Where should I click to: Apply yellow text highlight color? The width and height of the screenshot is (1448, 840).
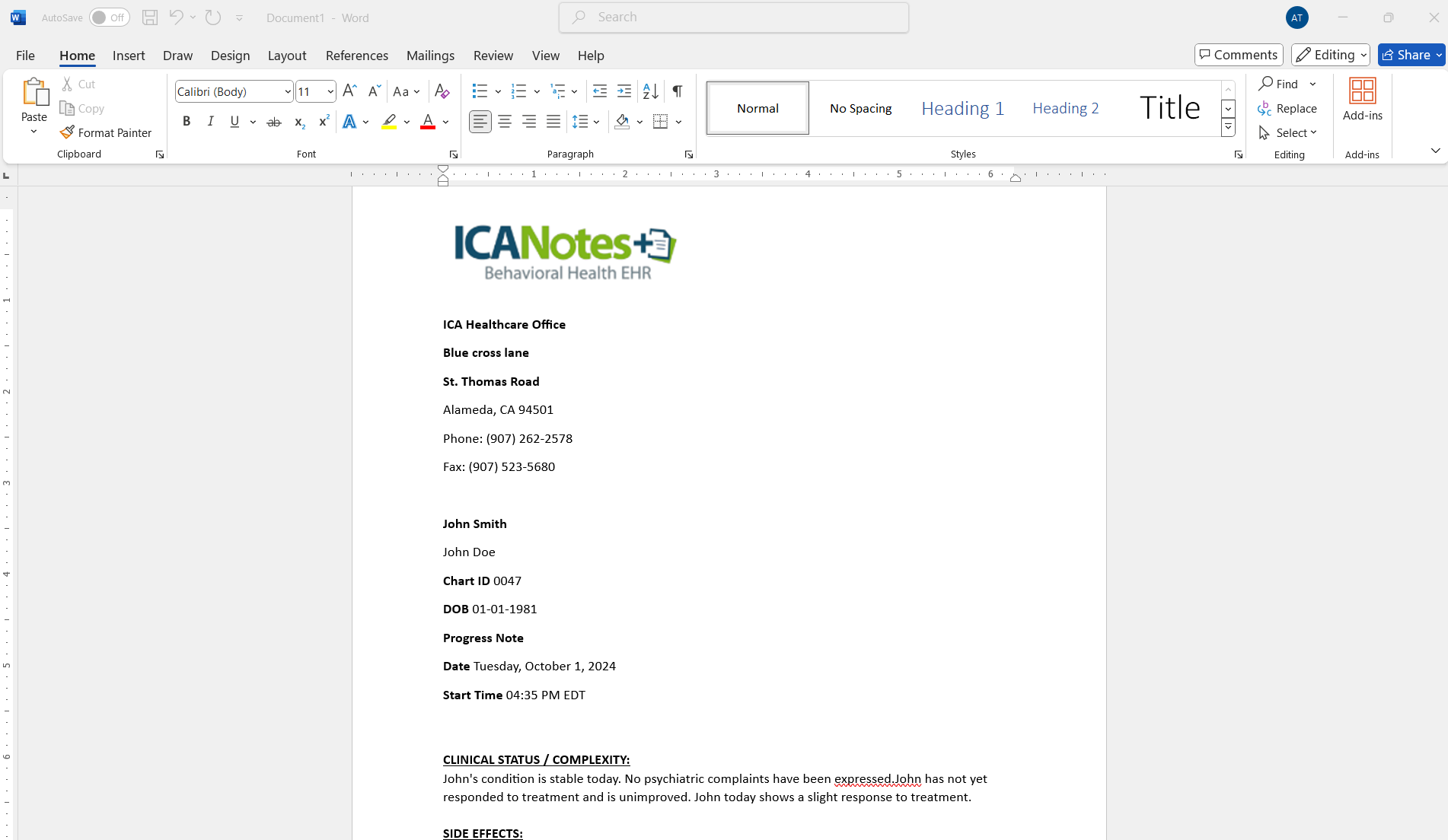coord(390,122)
